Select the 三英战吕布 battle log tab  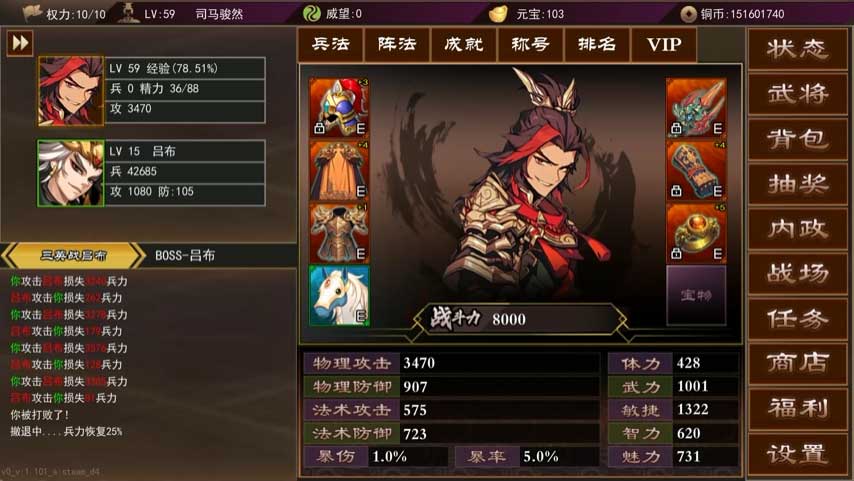pyautogui.click(x=74, y=255)
